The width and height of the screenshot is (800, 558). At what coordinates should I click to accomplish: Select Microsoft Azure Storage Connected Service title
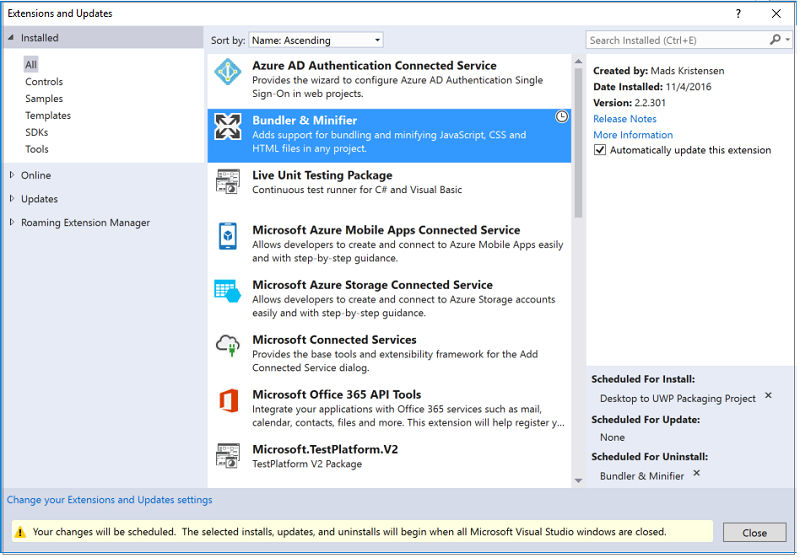click(x=372, y=285)
